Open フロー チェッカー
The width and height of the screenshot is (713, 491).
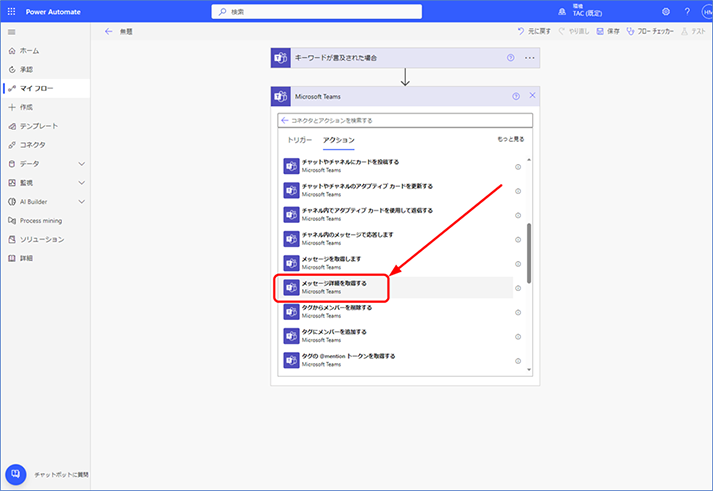coord(650,31)
